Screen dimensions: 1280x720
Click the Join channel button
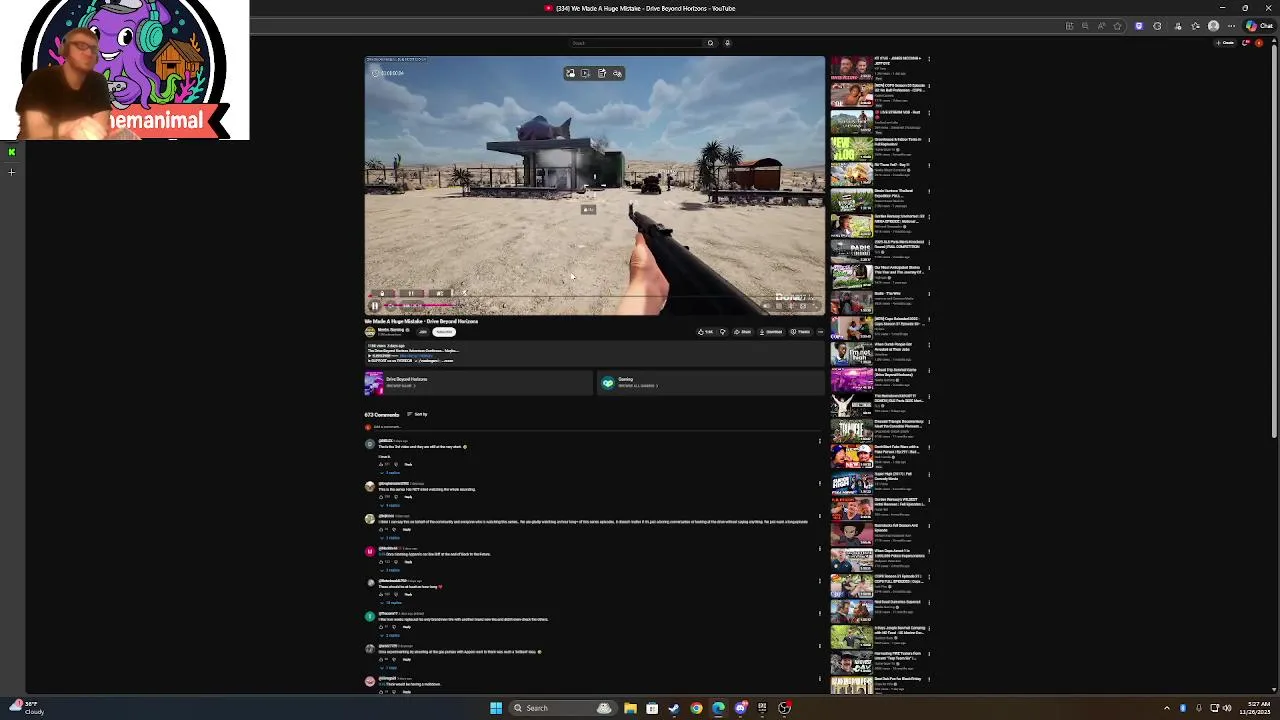422,332
